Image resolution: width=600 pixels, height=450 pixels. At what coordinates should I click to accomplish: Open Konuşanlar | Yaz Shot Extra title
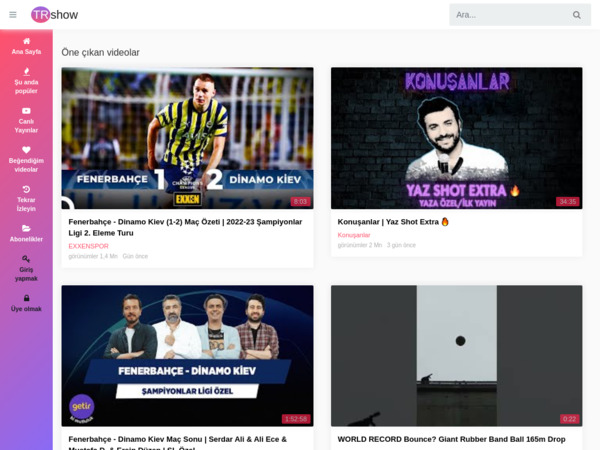click(x=393, y=222)
